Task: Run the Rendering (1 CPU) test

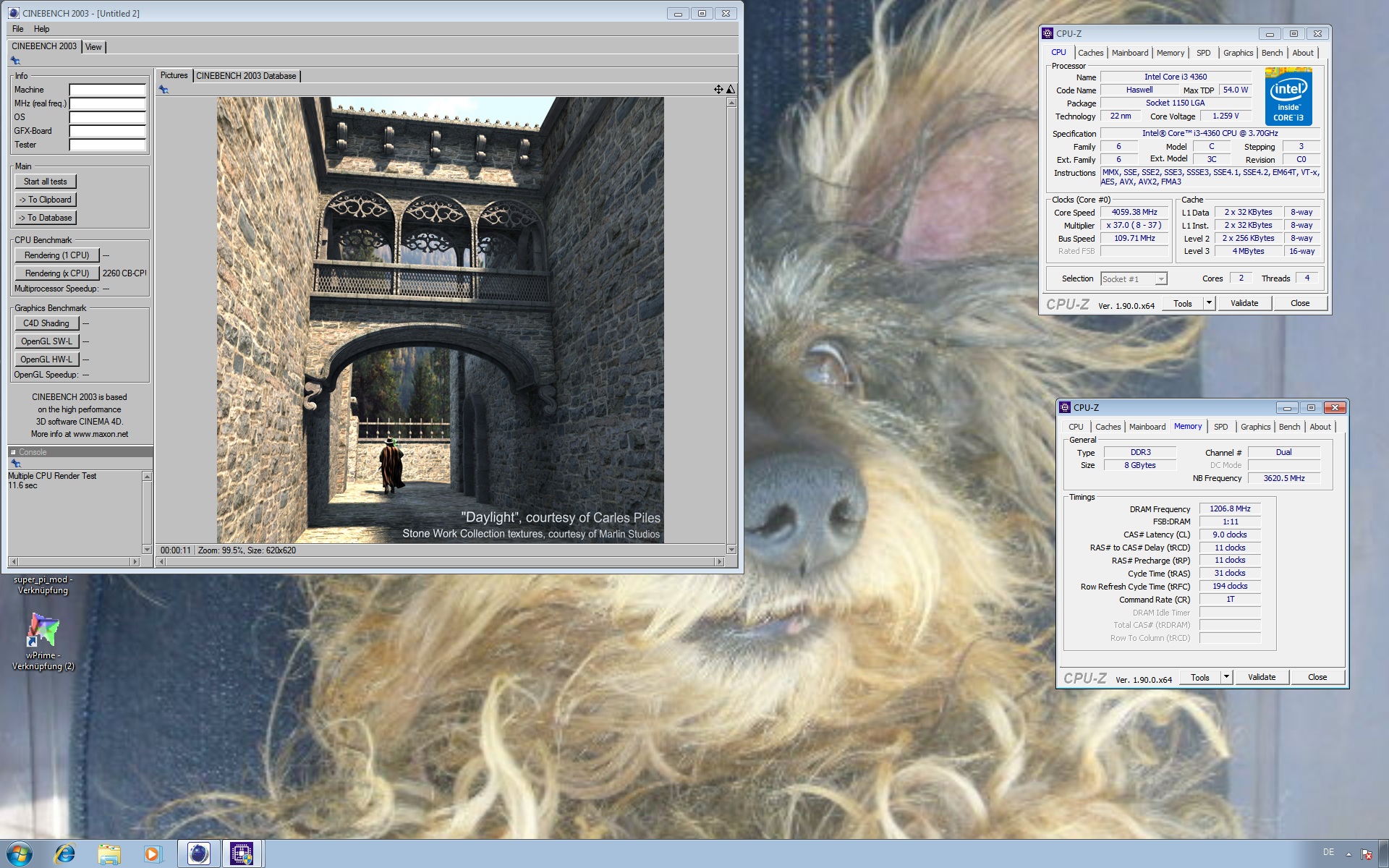Action: click(56, 255)
